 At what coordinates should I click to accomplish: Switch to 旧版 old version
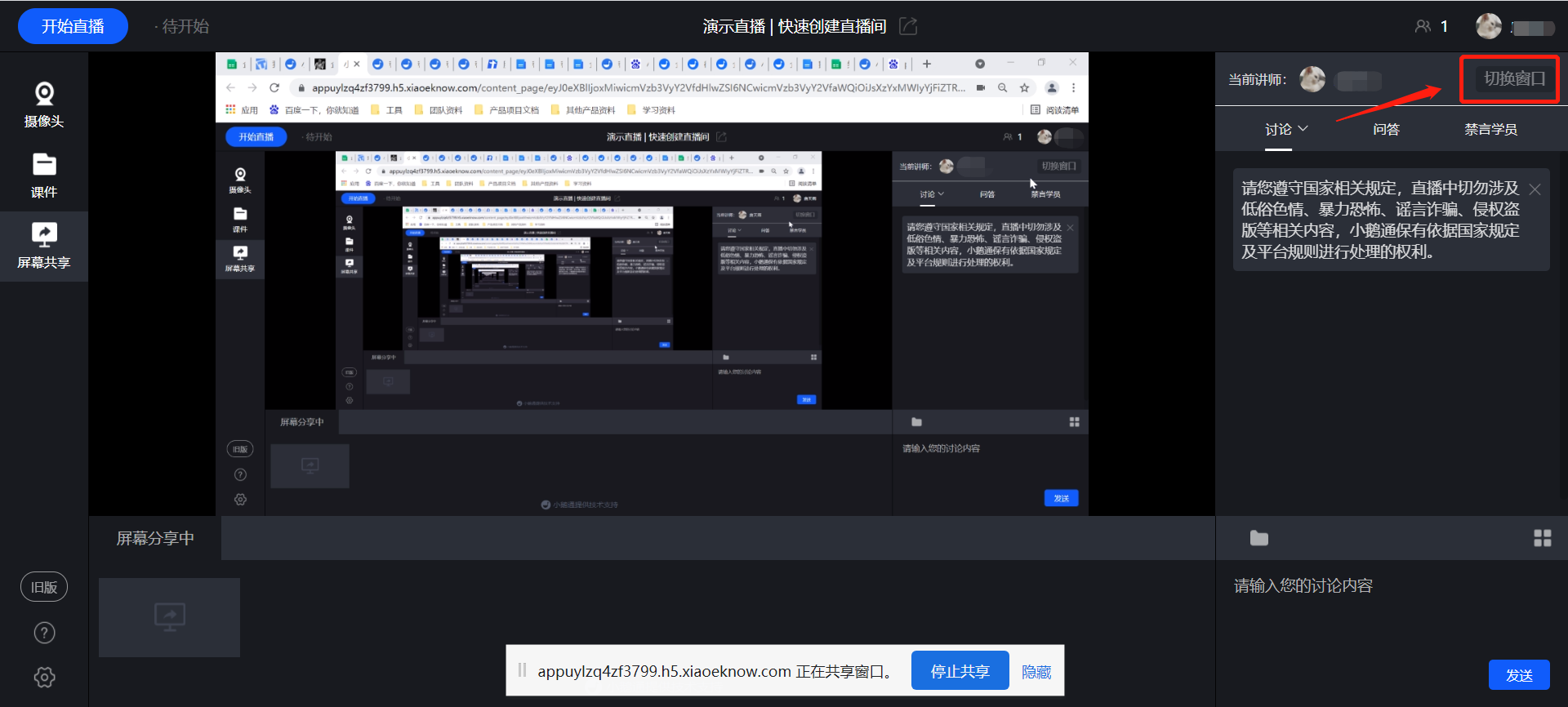(44, 587)
